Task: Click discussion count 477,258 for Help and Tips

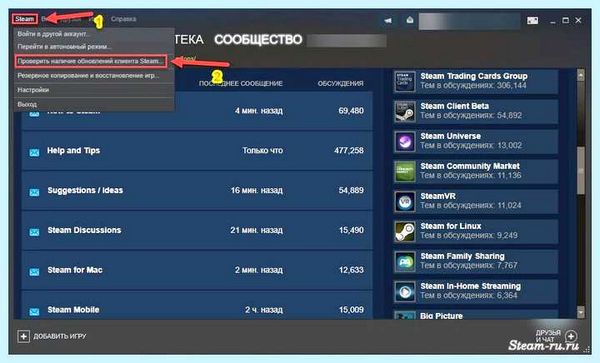Action: pos(349,150)
